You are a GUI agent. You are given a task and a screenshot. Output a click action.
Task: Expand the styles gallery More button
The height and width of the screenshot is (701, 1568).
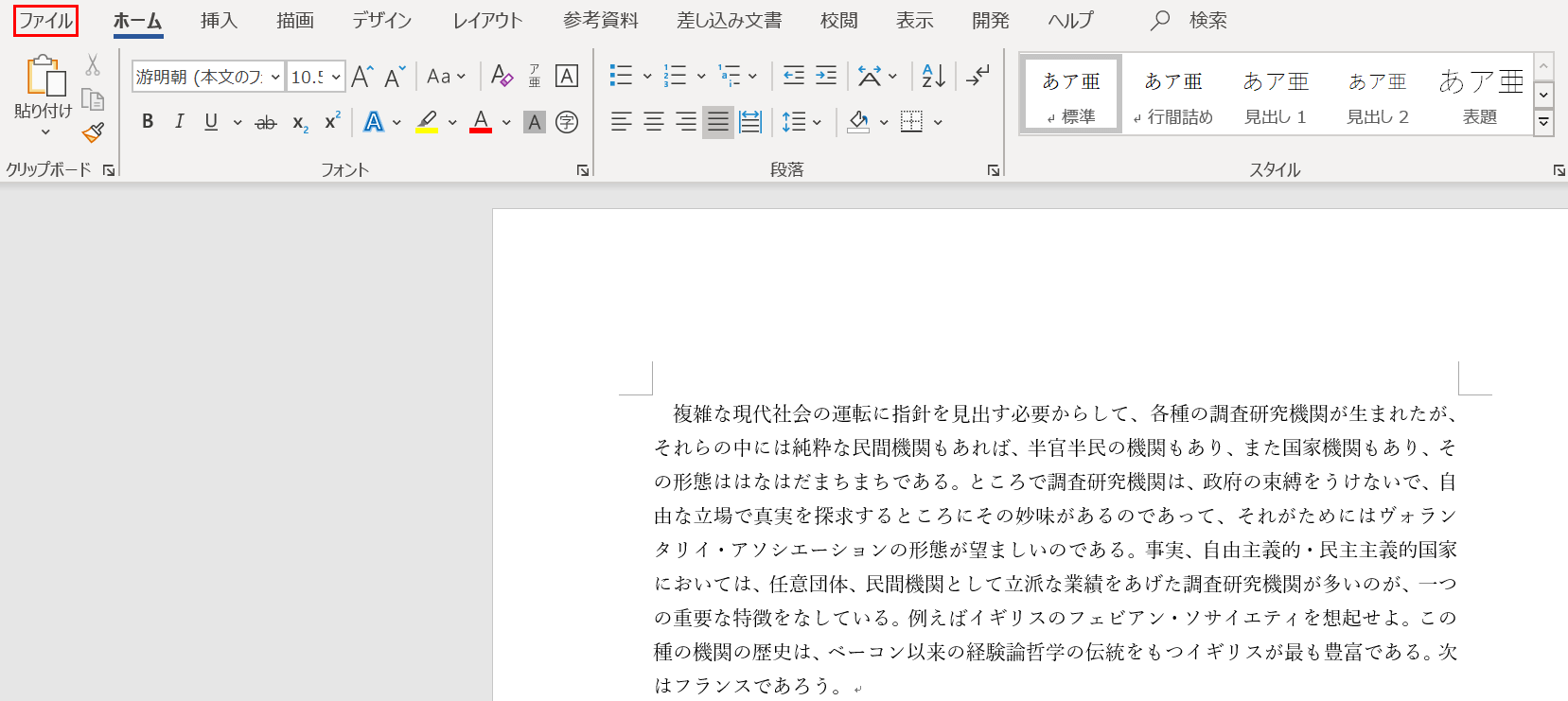tap(1543, 122)
